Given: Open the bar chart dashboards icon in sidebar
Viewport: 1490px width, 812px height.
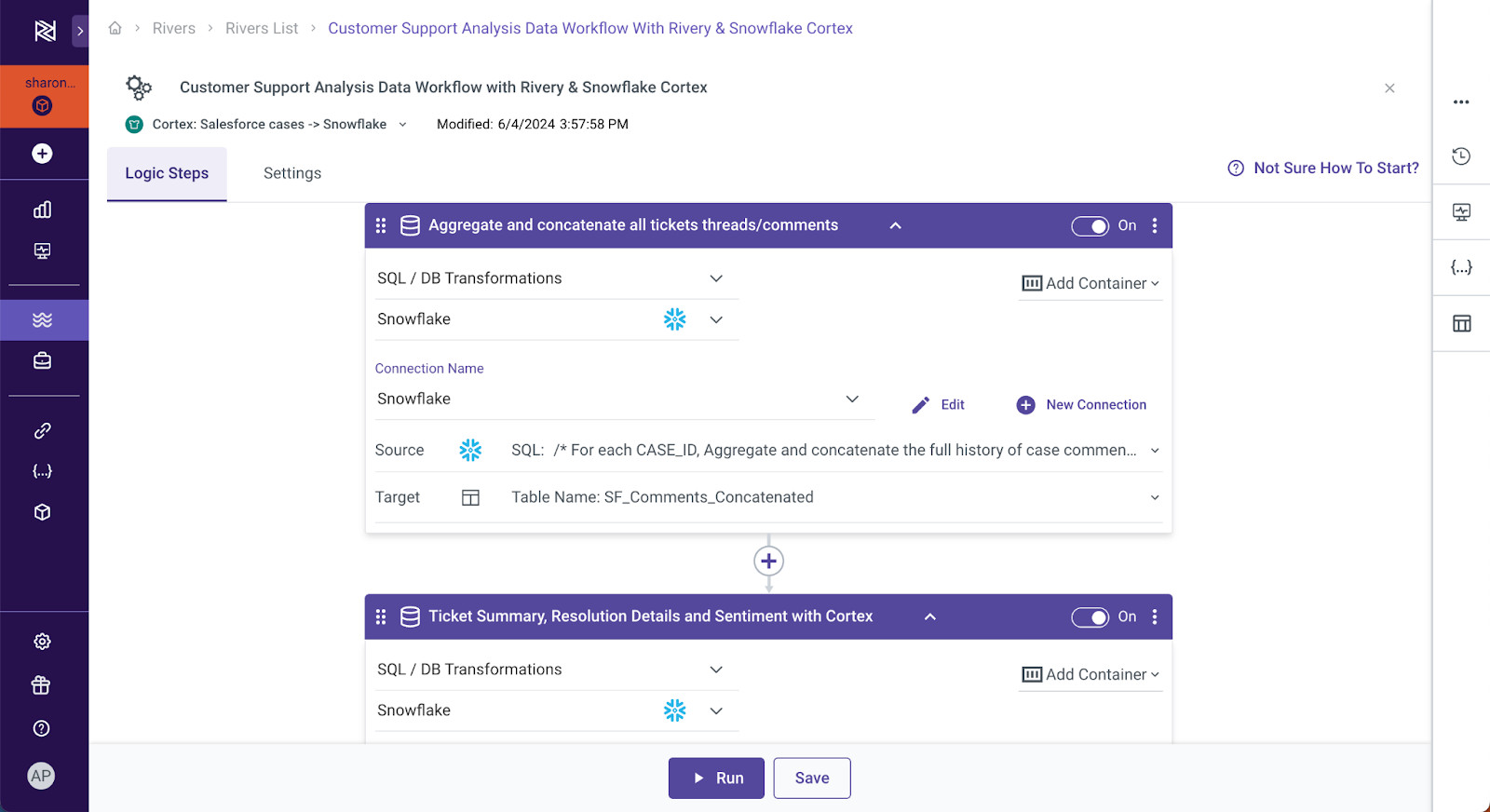Looking at the screenshot, I should point(42,210).
